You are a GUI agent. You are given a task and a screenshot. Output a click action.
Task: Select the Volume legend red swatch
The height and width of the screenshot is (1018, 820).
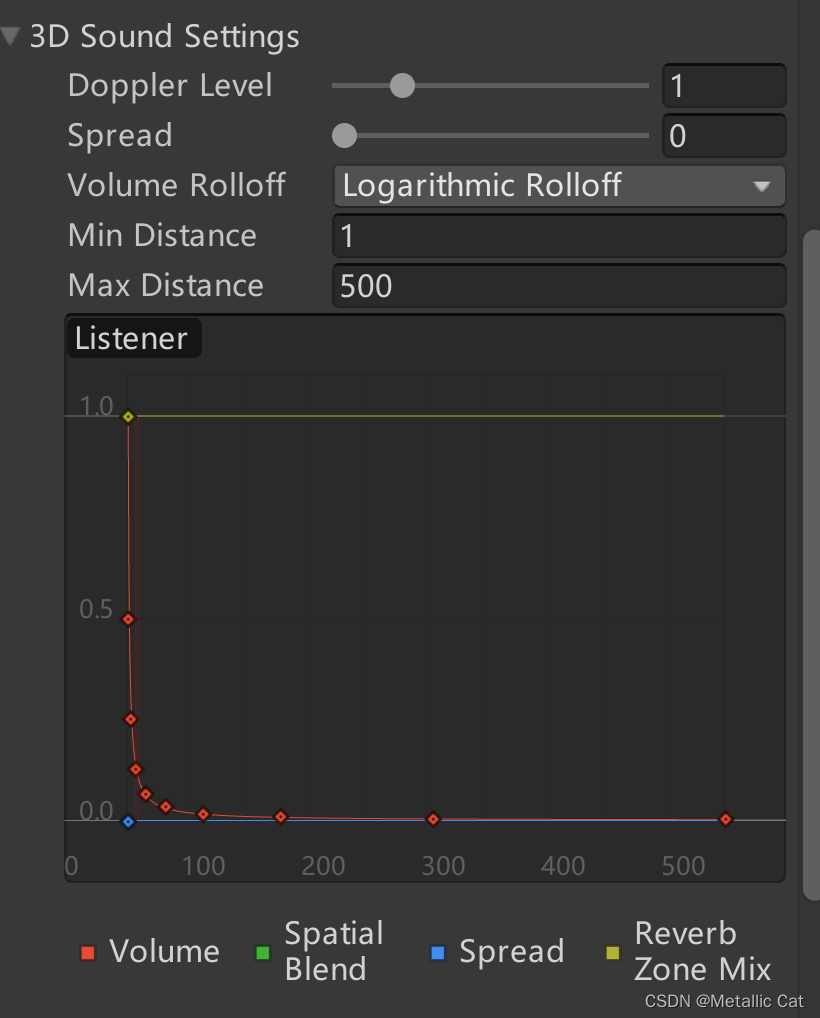tap(87, 953)
